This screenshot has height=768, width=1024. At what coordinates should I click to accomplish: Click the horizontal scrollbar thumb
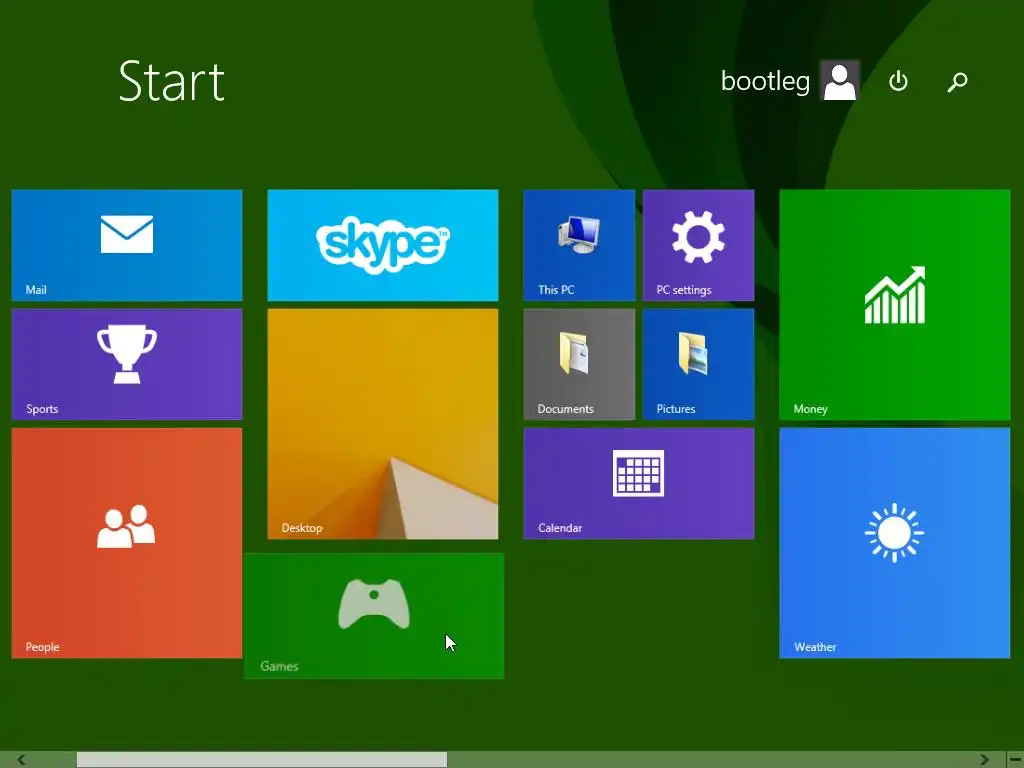(x=262, y=760)
